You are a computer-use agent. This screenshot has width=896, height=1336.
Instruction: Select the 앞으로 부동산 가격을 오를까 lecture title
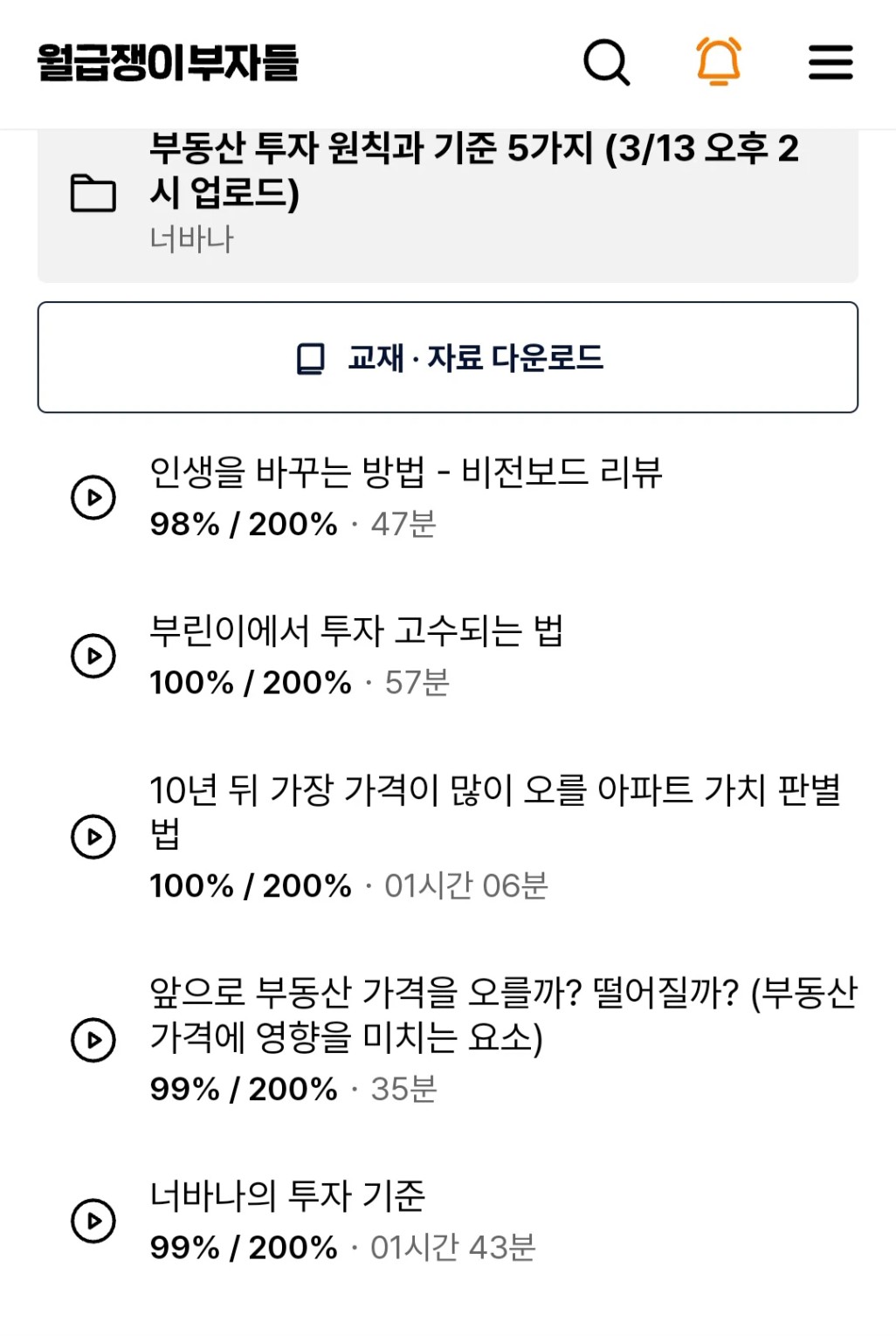point(504,1015)
